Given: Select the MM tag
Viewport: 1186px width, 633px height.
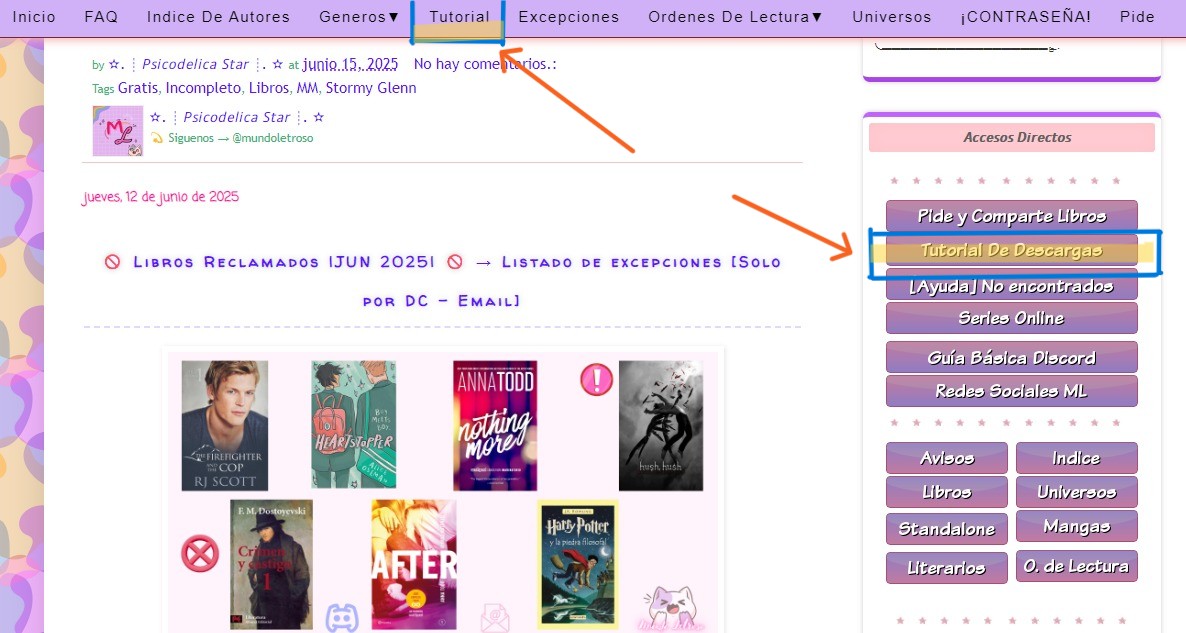Looking at the screenshot, I should [307, 88].
